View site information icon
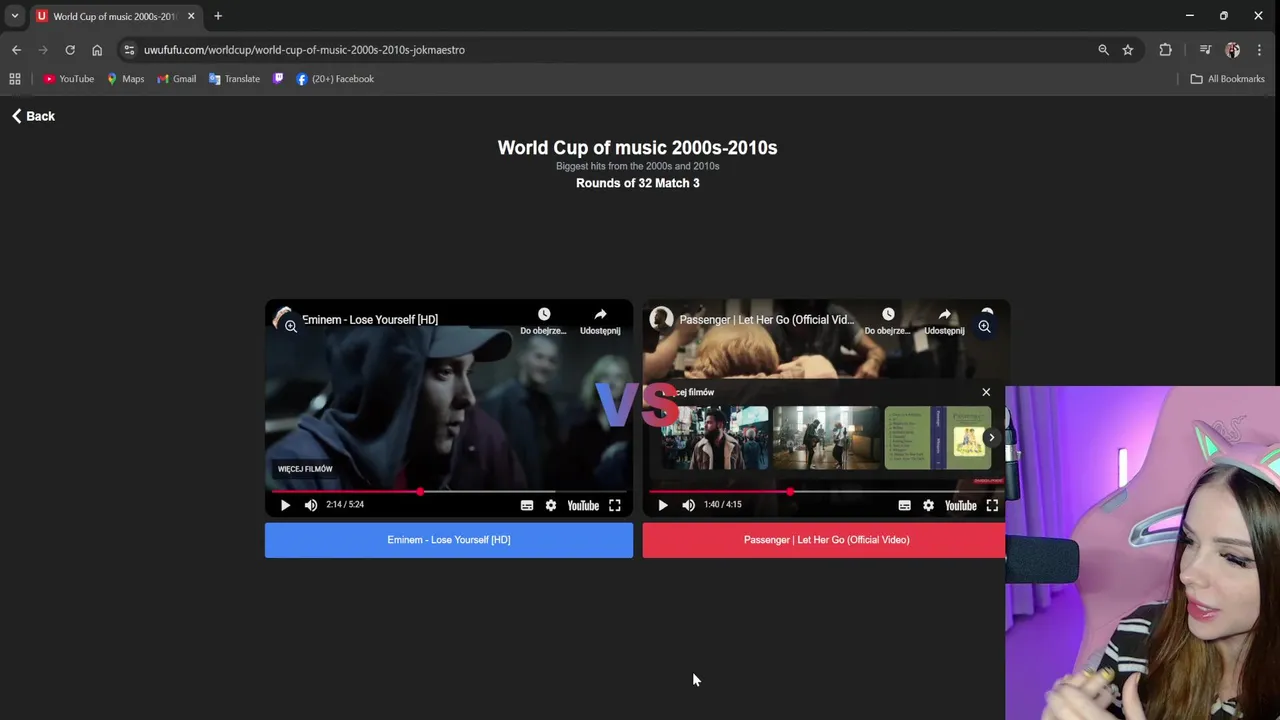 pyautogui.click(x=129, y=50)
